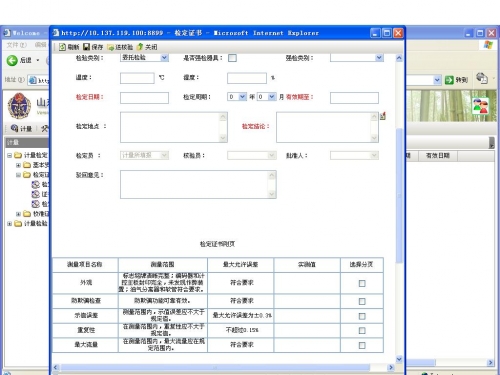Viewport: 500px width, 375px height.
Task: Select the 计量检验 tree item
Action: (36, 223)
